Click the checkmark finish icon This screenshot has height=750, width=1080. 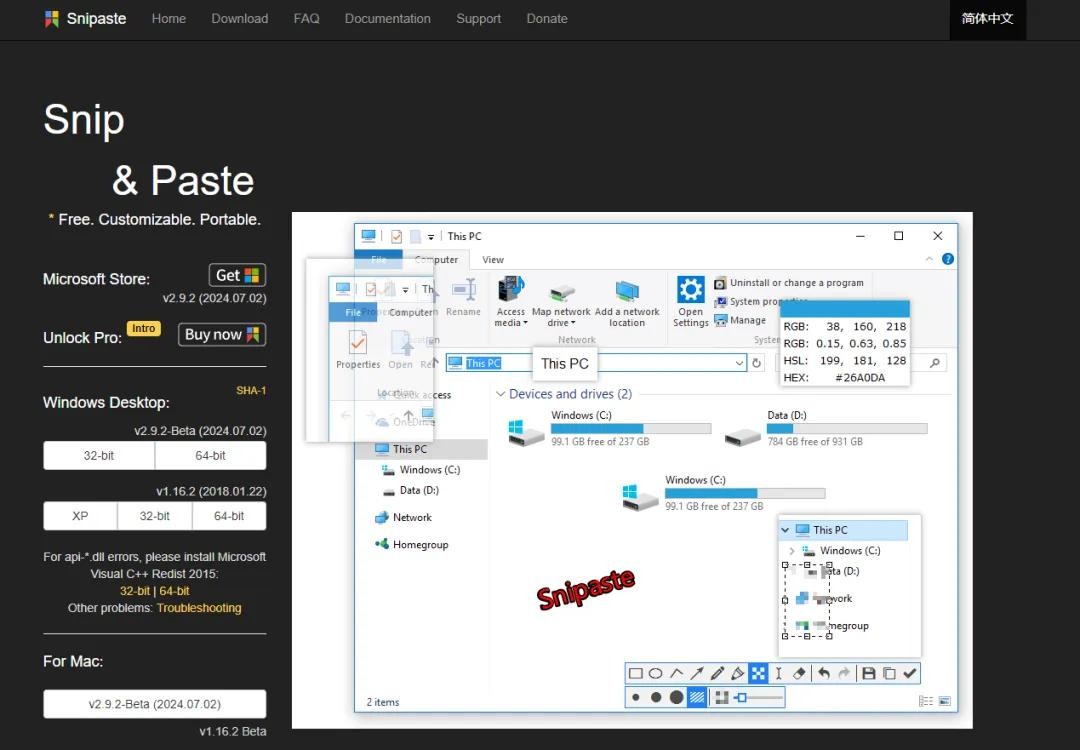pos(909,674)
